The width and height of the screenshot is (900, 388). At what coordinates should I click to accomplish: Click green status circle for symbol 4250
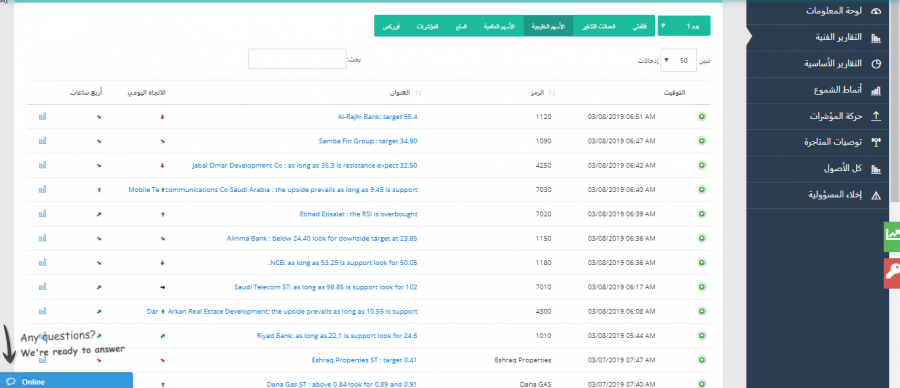tap(701, 165)
